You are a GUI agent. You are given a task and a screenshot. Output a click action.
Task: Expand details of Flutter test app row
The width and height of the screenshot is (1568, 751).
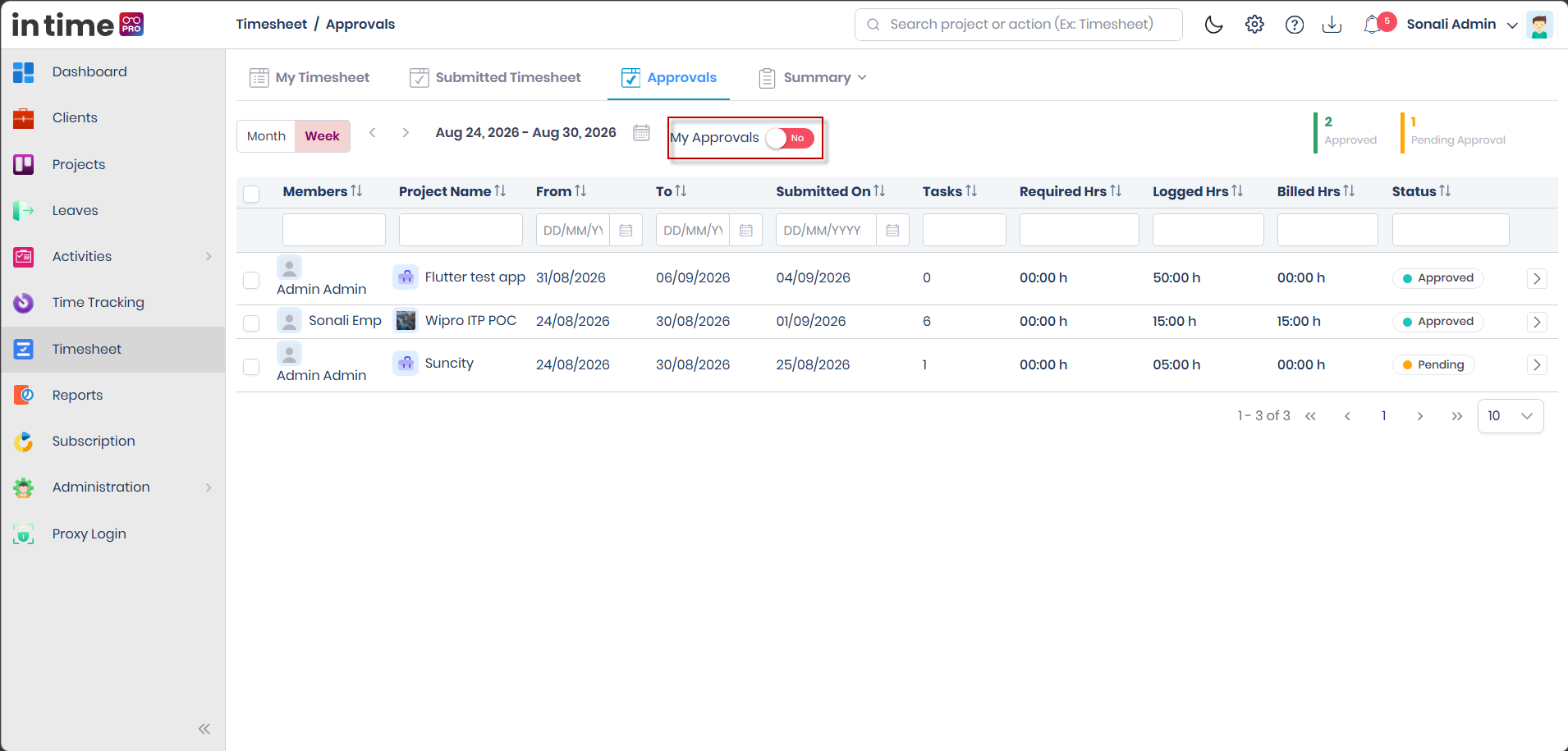pyautogui.click(x=1537, y=279)
